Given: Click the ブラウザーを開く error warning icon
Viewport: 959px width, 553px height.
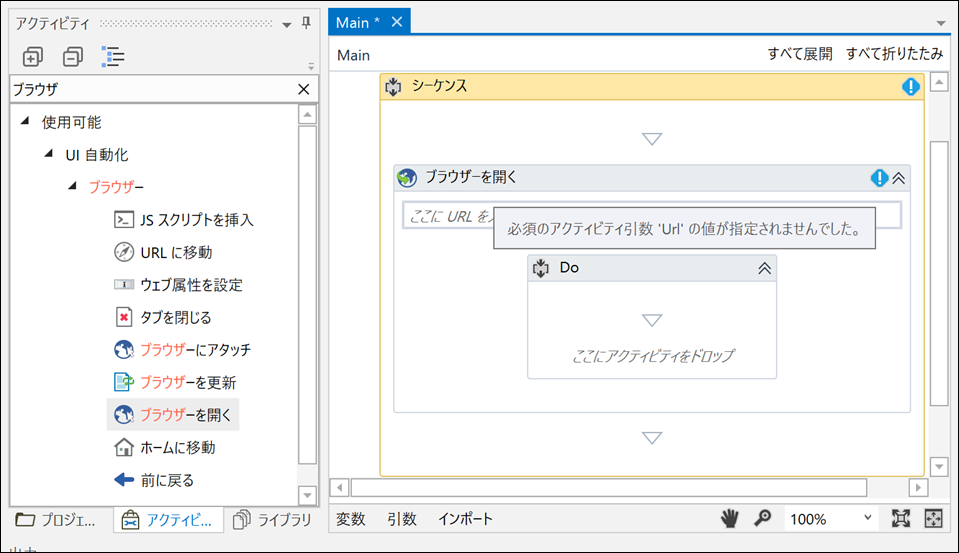Looking at the screenshot, I should click(879, 178).
